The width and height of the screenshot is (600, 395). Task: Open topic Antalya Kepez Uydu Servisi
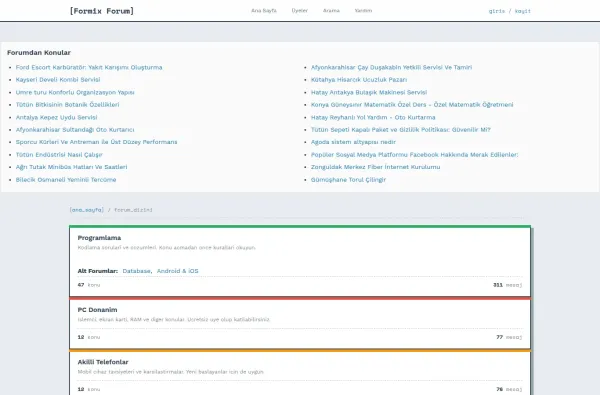point(56,117)
